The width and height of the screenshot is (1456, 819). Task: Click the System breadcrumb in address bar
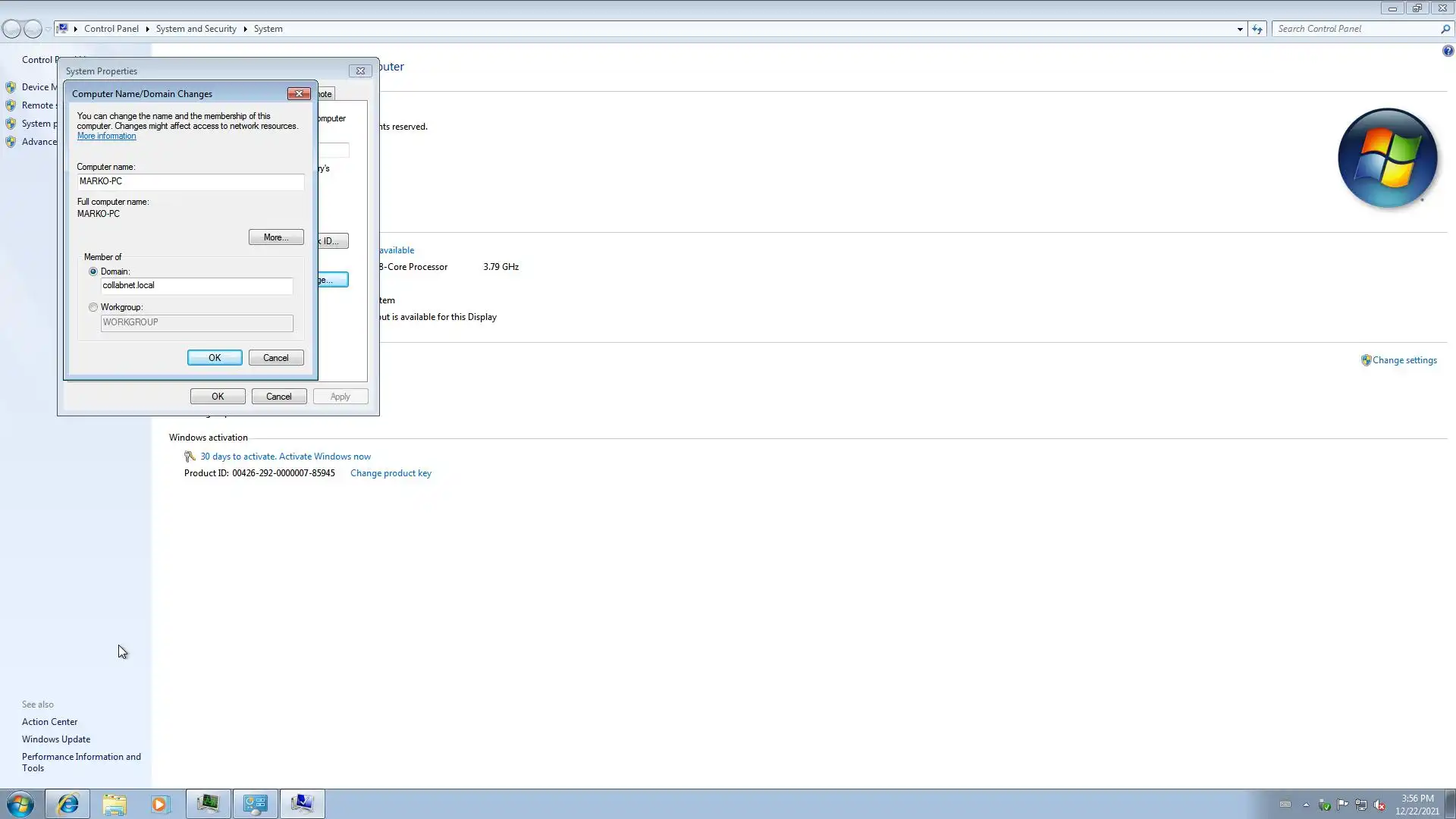pyautogui.click(x=268, y=29)
